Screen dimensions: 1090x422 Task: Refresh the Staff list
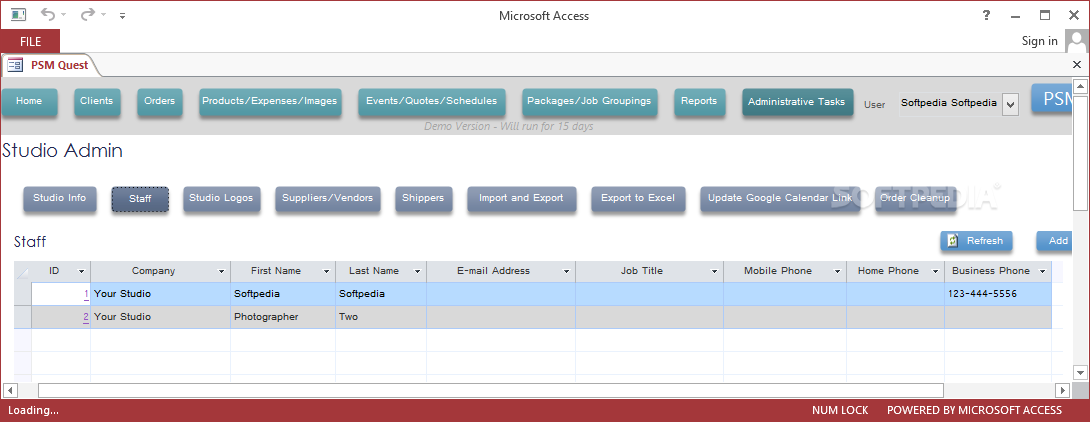(976, 241)
